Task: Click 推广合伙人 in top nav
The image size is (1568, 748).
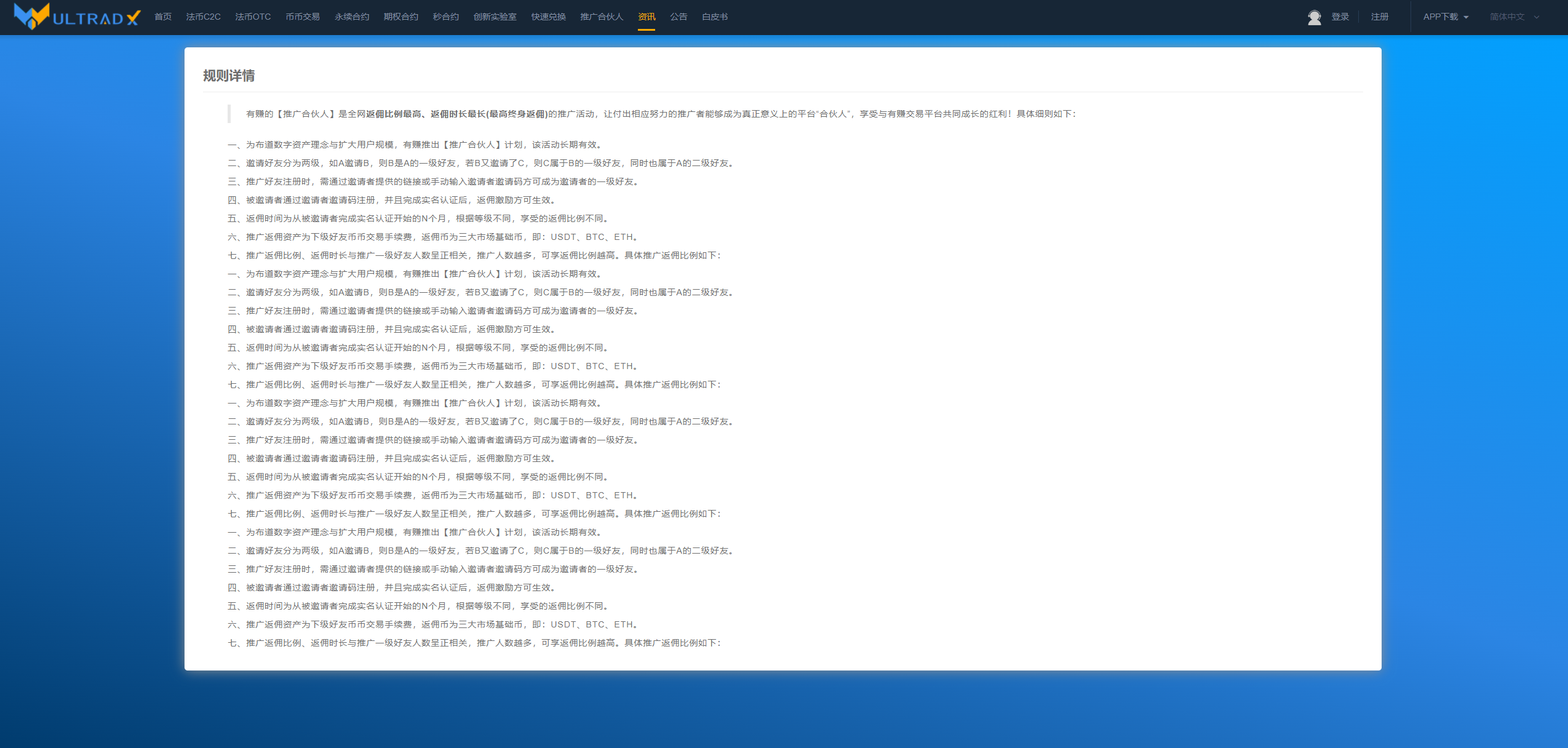Action: [601, 17]
